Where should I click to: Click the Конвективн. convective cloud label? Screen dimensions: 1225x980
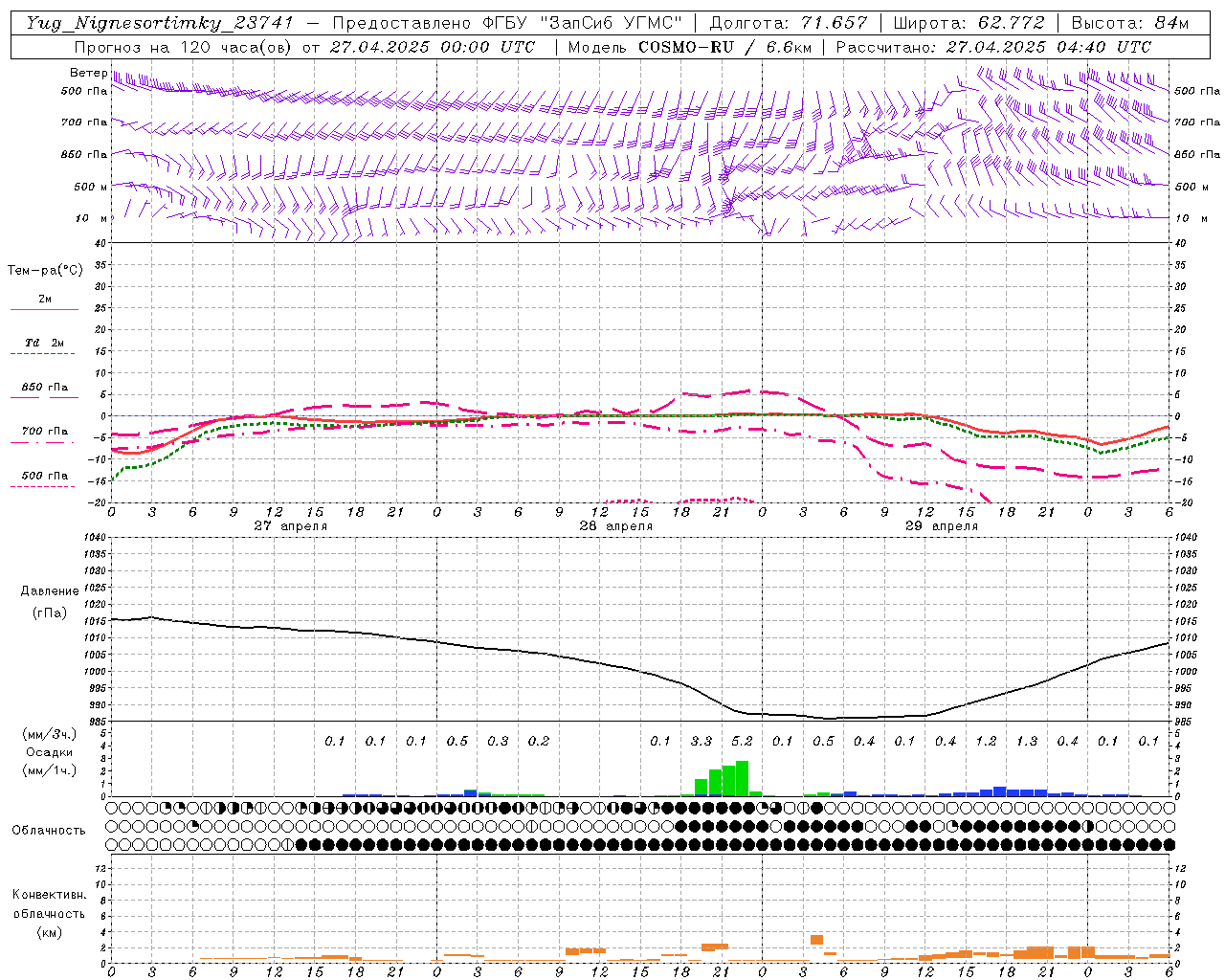pyautogui.click(x=49, y=895)
